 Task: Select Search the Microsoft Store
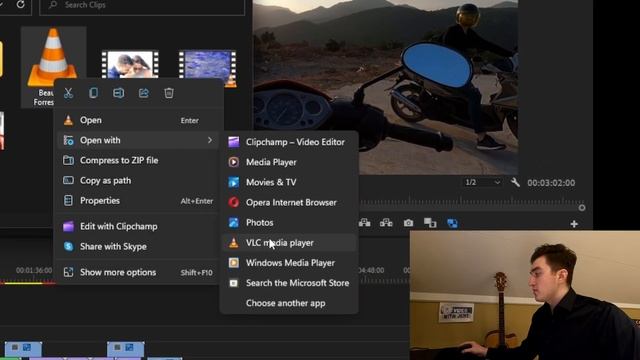pyautogui.click(x=289, y=283)
